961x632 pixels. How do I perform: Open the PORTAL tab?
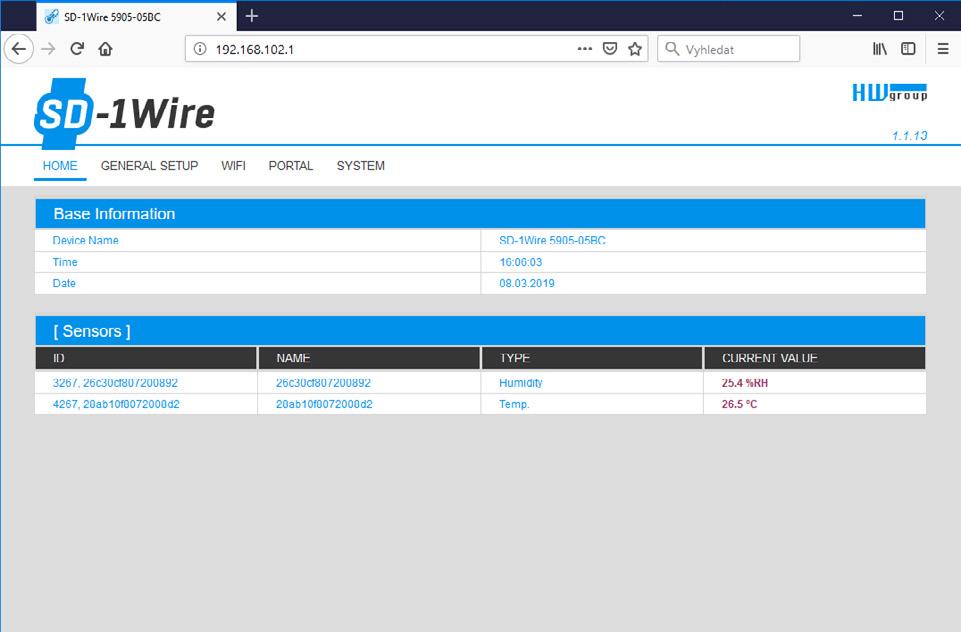point(291,166)
